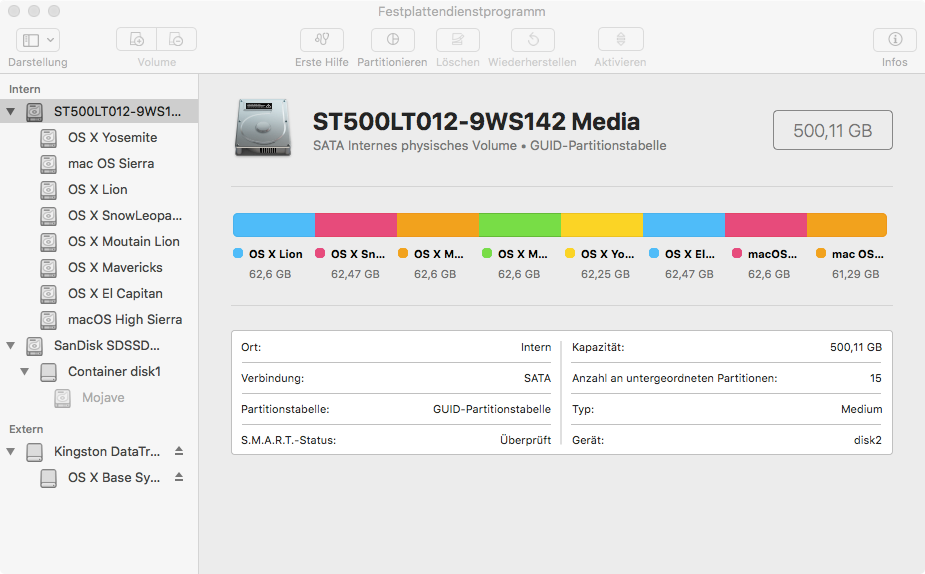The width and height of the screenshot is (925, 574).
Task: Click the OS X El... legend label
Action: [x=690, y=254]
